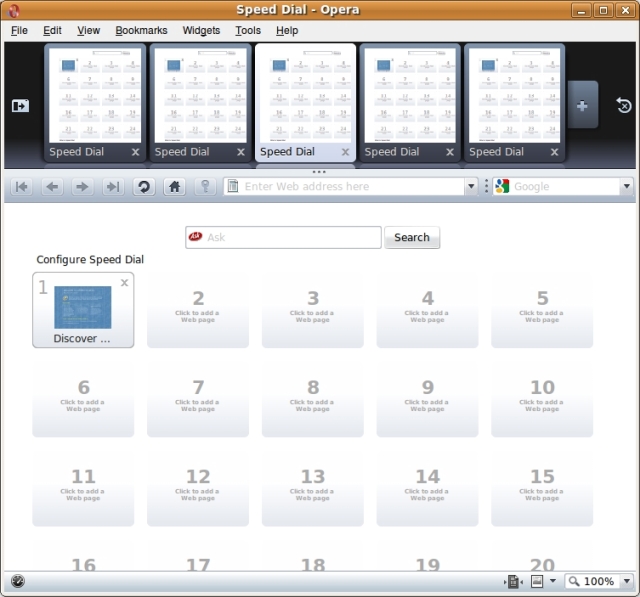Focus the Google search field
Image resolution: width=640 pixels, height=597 pixels.
pyautogui.click(x=565, y=186)
